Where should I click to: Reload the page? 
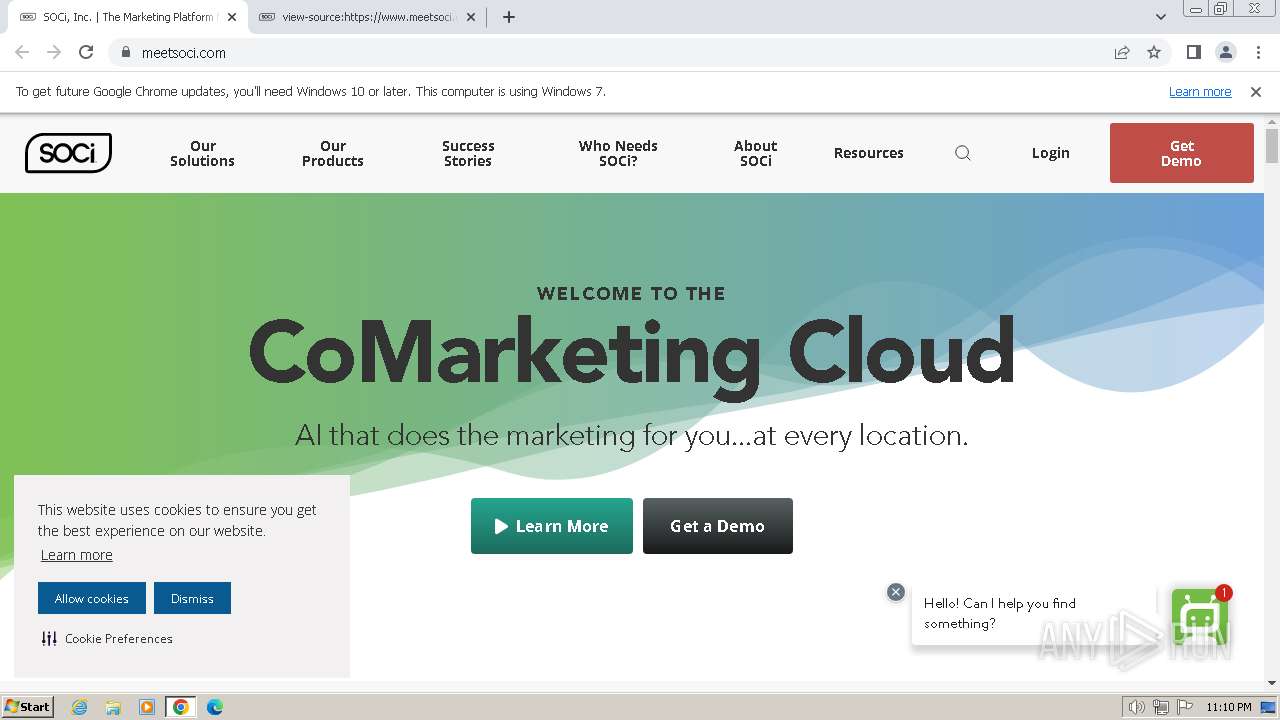pos(86,53)
